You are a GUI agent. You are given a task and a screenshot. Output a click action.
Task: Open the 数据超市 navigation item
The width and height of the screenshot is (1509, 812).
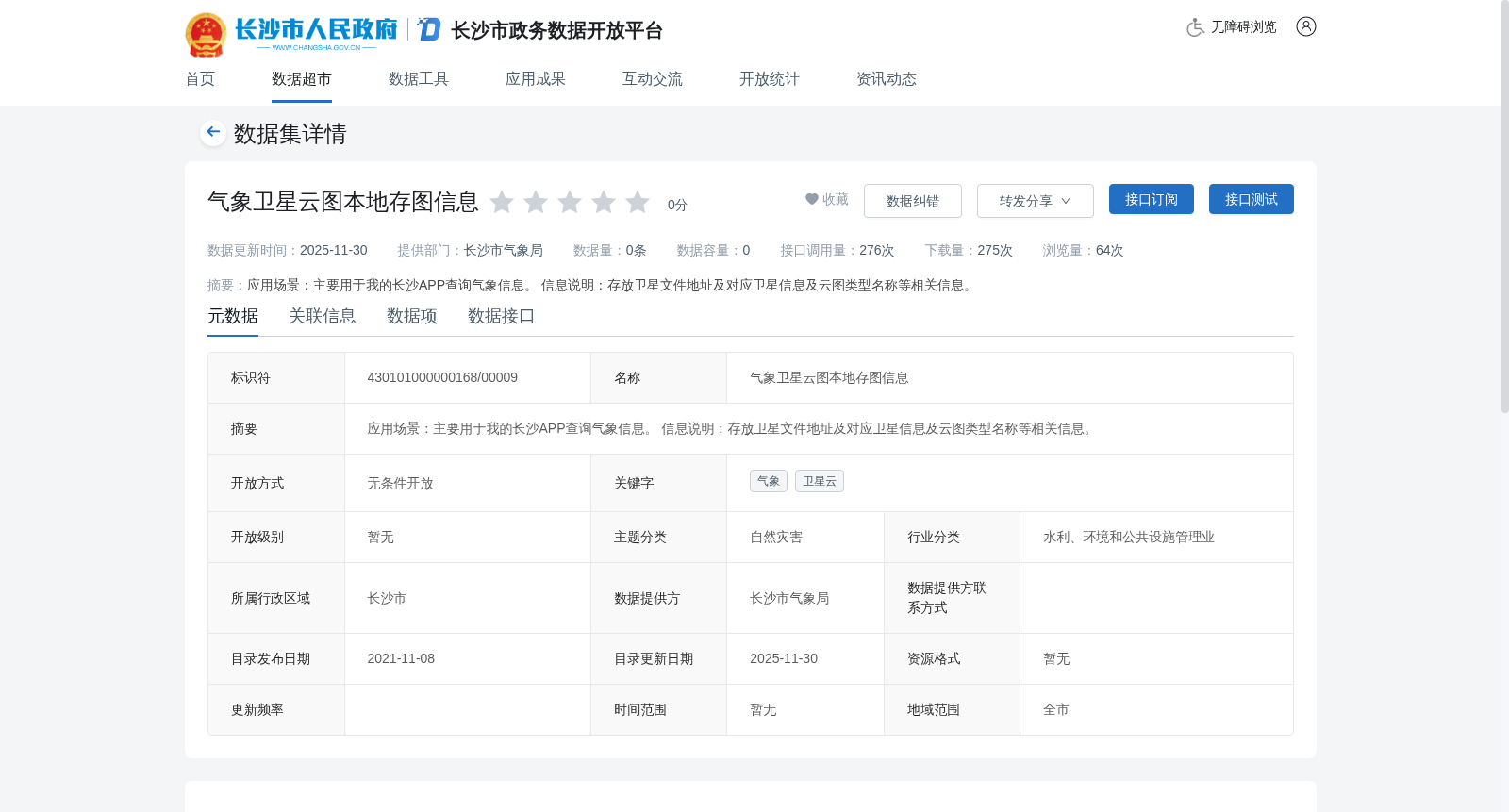[x=302, y=79]
